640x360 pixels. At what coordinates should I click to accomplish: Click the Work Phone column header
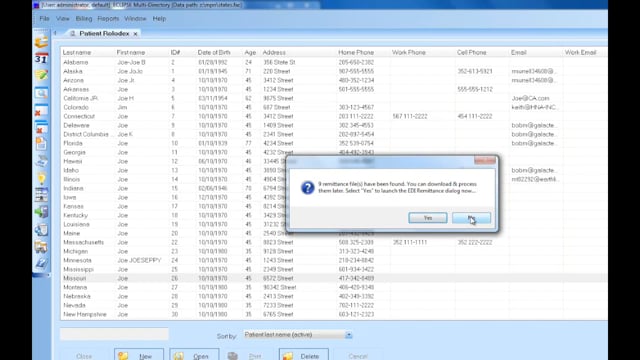click(x=409, y=53)
